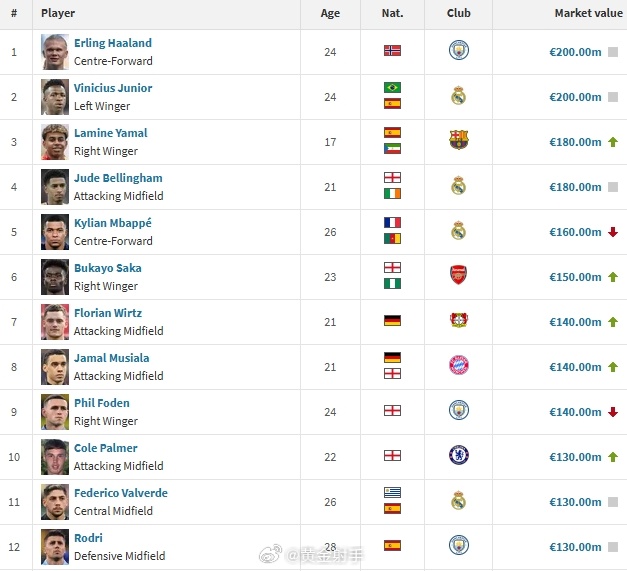The width and height of the screenshot is (627, 571).
Task: Open Jude Bellingham player profile link
Action: 118,178
